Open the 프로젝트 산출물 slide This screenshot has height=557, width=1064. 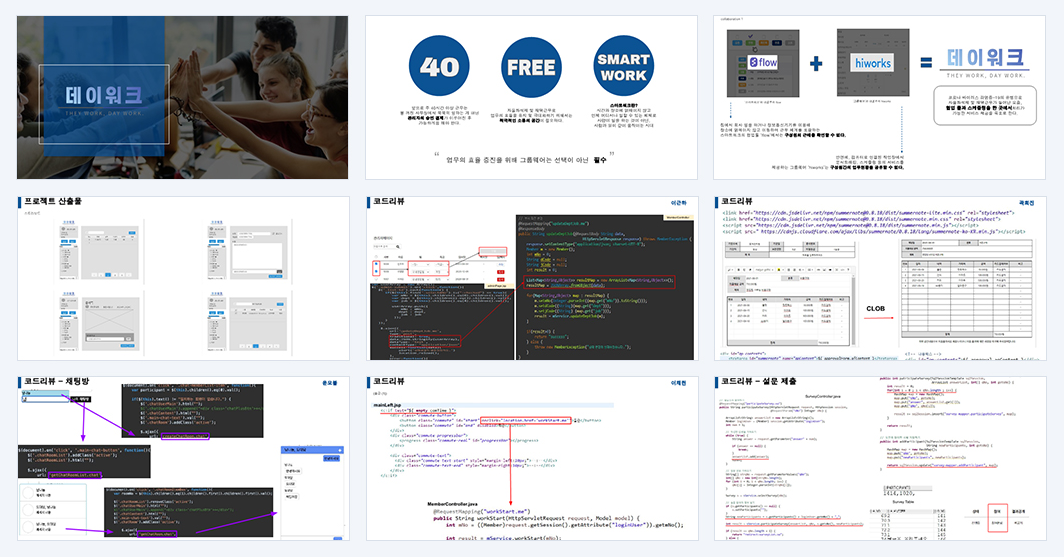pos(183,278)
